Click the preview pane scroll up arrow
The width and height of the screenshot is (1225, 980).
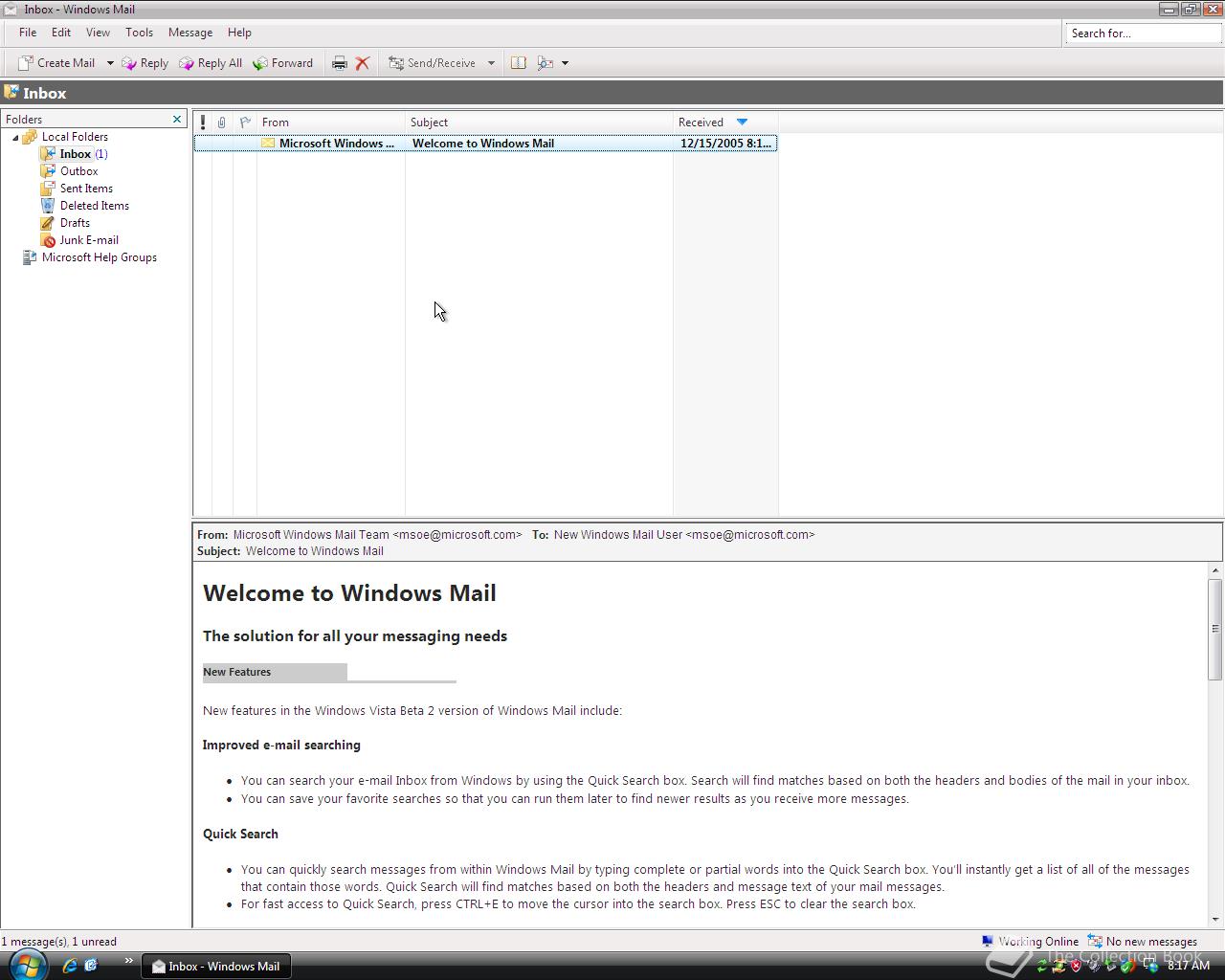[1215, 570]
